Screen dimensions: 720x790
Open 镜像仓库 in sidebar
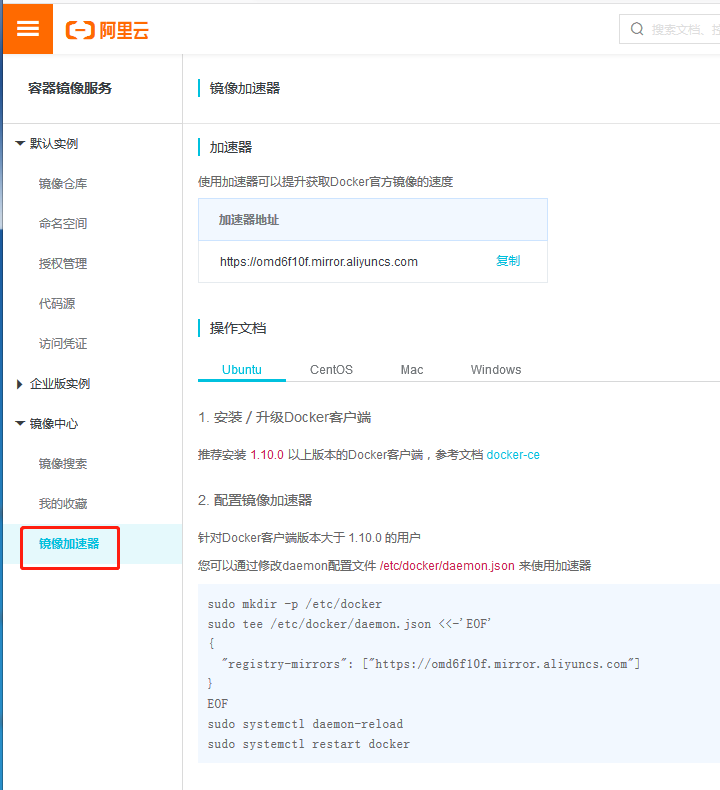[63, 184]
